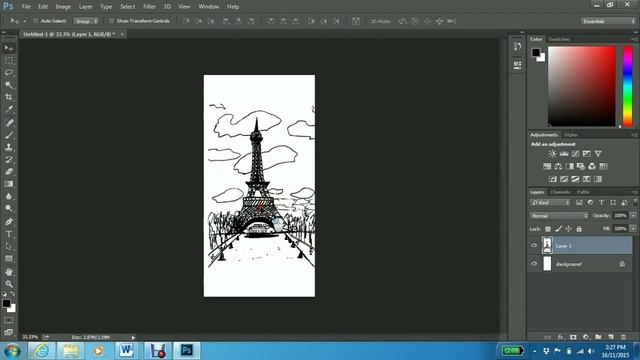Image resolution: width=640 pixels, height=360 pixels.
Task: Switch to the Channels tab
Action: coord(560,192)
